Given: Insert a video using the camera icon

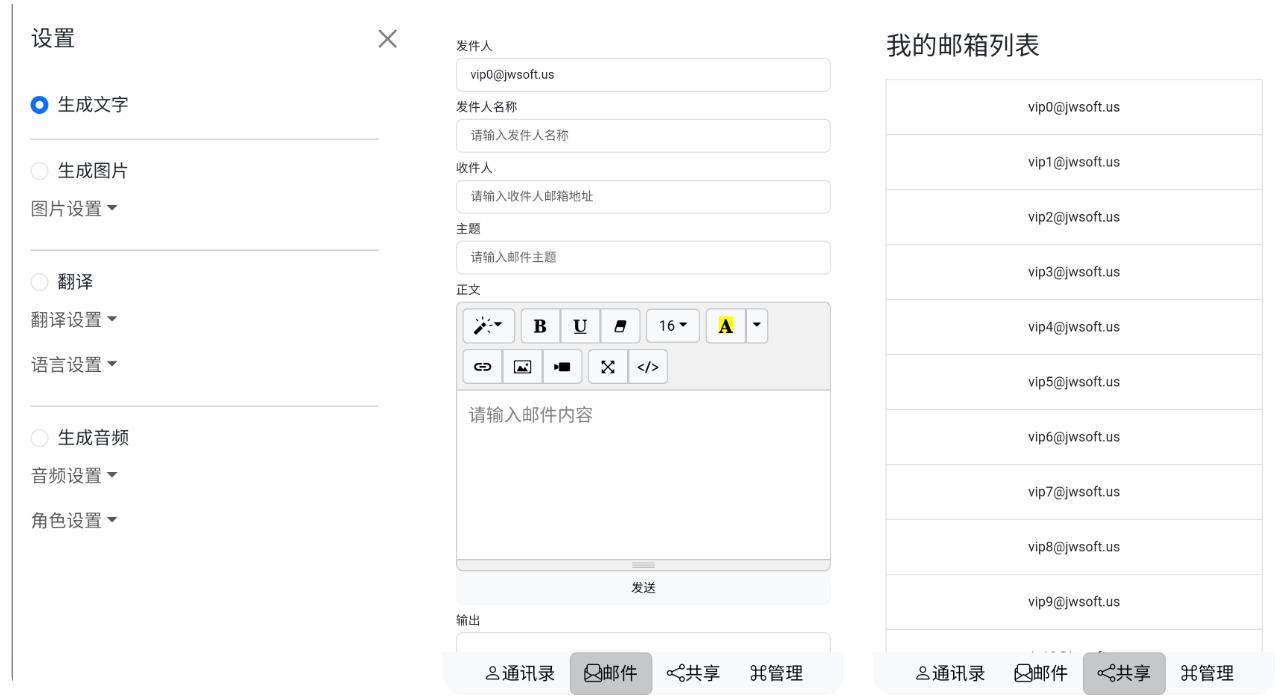Looking at the screenshot, I should point(562,367).
